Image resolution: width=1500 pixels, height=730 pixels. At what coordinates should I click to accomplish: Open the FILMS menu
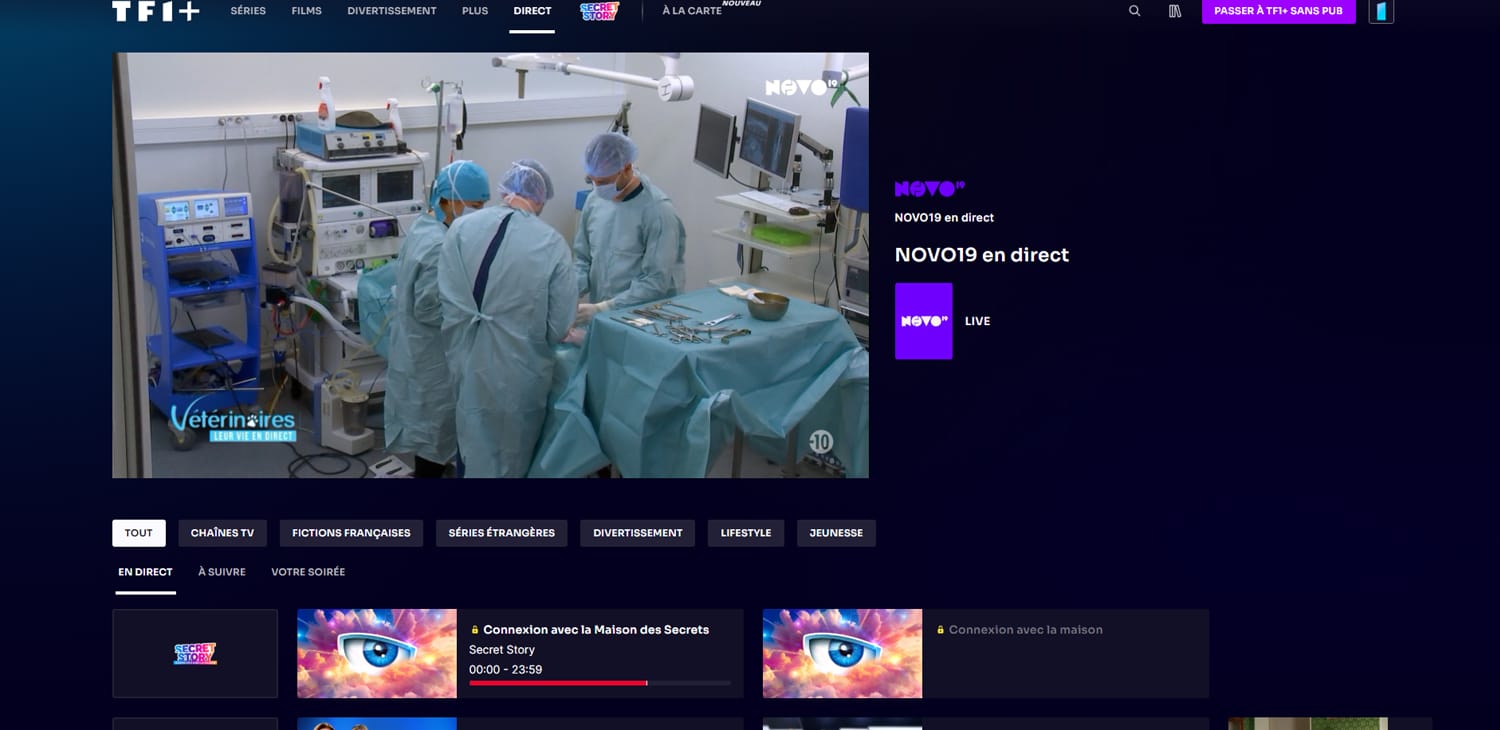point(306,11)
